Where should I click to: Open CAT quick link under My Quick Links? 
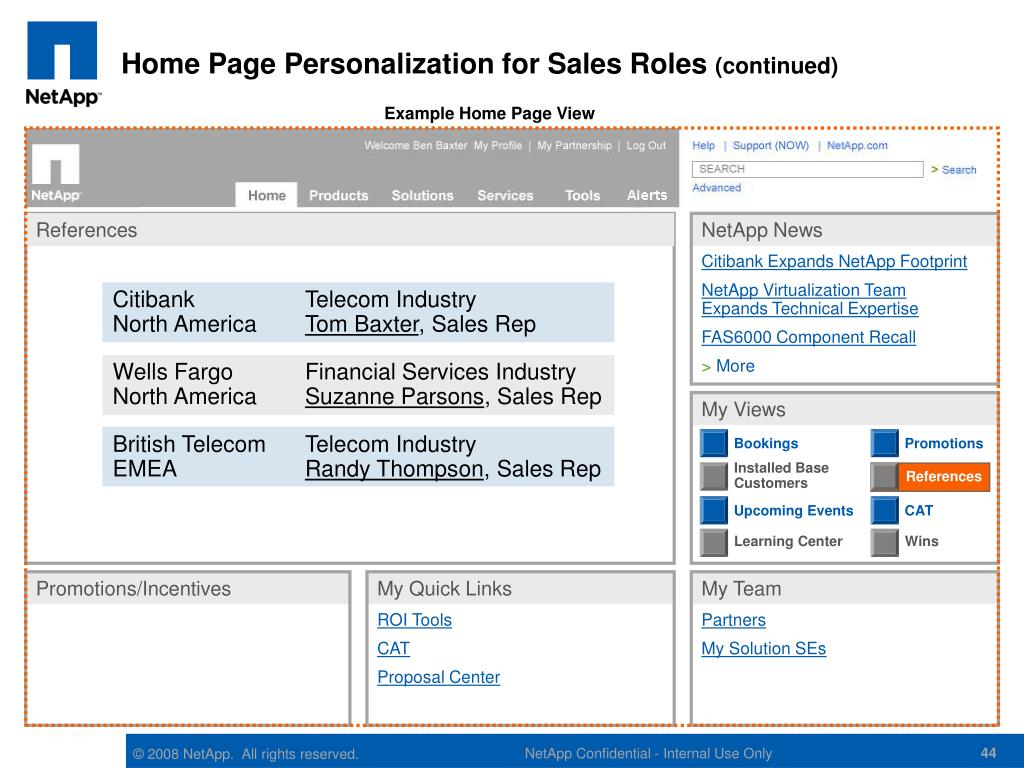(394, 648)
